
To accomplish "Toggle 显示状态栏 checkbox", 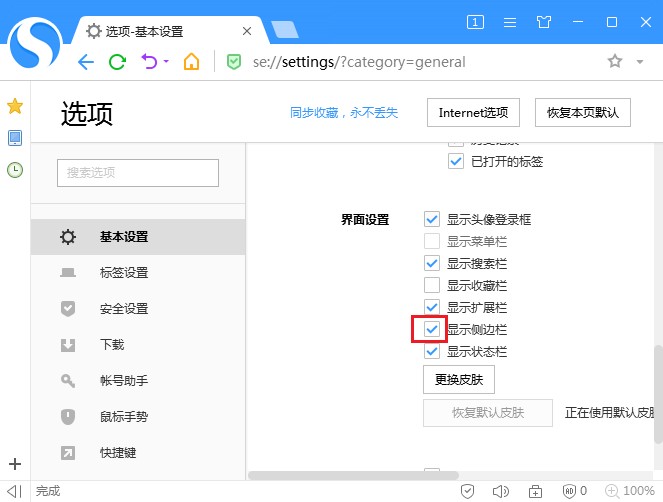I will pyautogui.click(x=432, y=351).
